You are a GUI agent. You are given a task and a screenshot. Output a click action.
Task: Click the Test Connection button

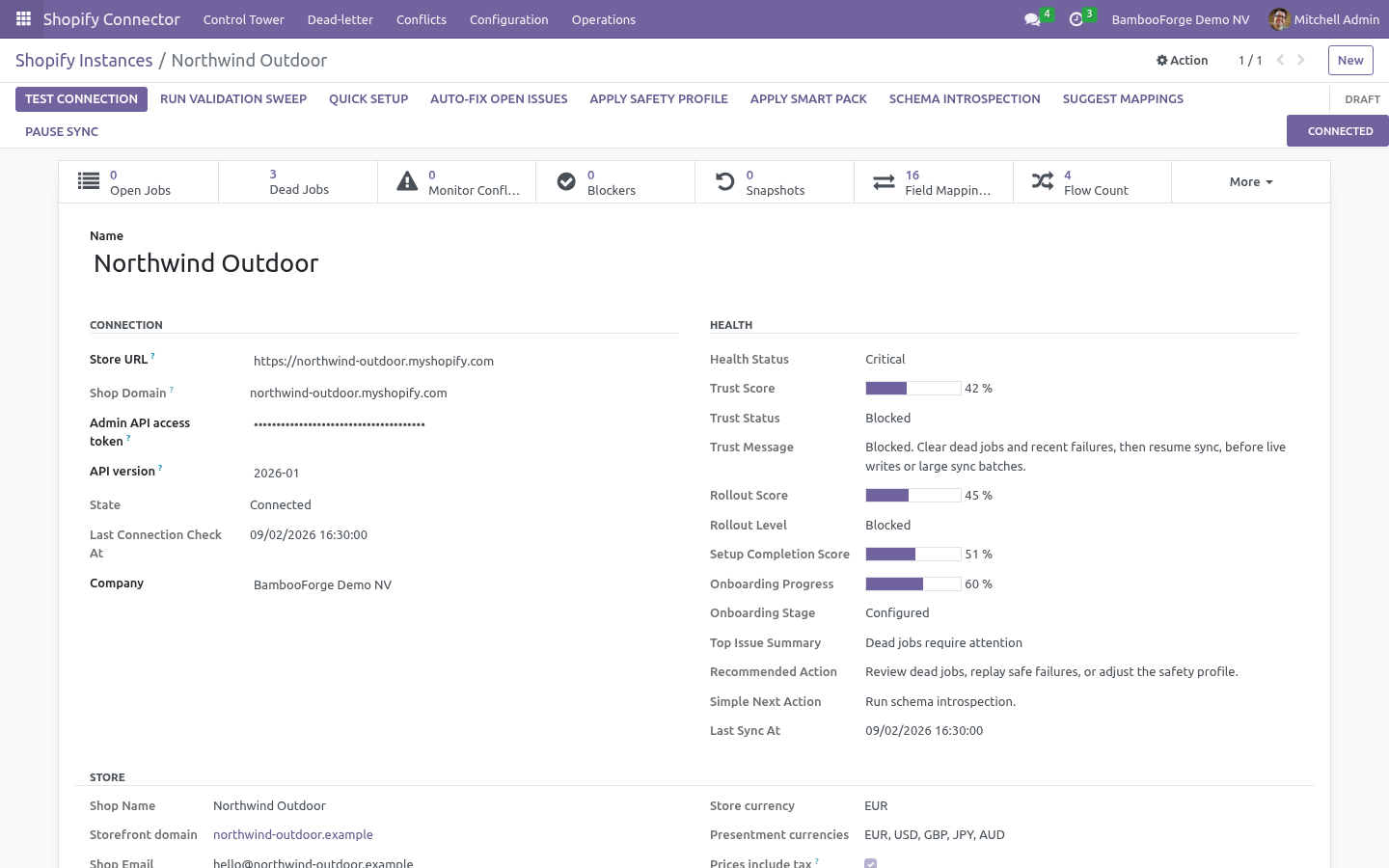[x=81, y=98]
